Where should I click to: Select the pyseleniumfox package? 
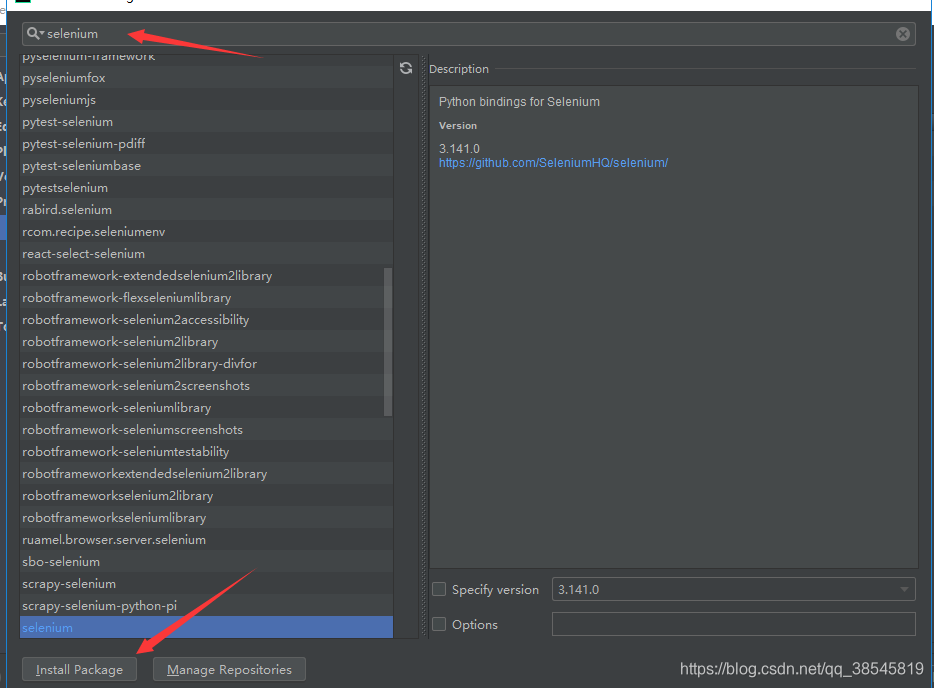206,77
